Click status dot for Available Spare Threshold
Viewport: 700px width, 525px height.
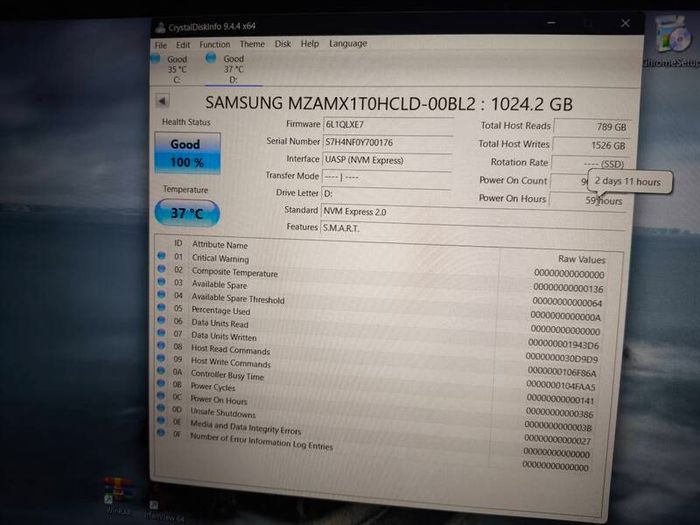point(162,295)
